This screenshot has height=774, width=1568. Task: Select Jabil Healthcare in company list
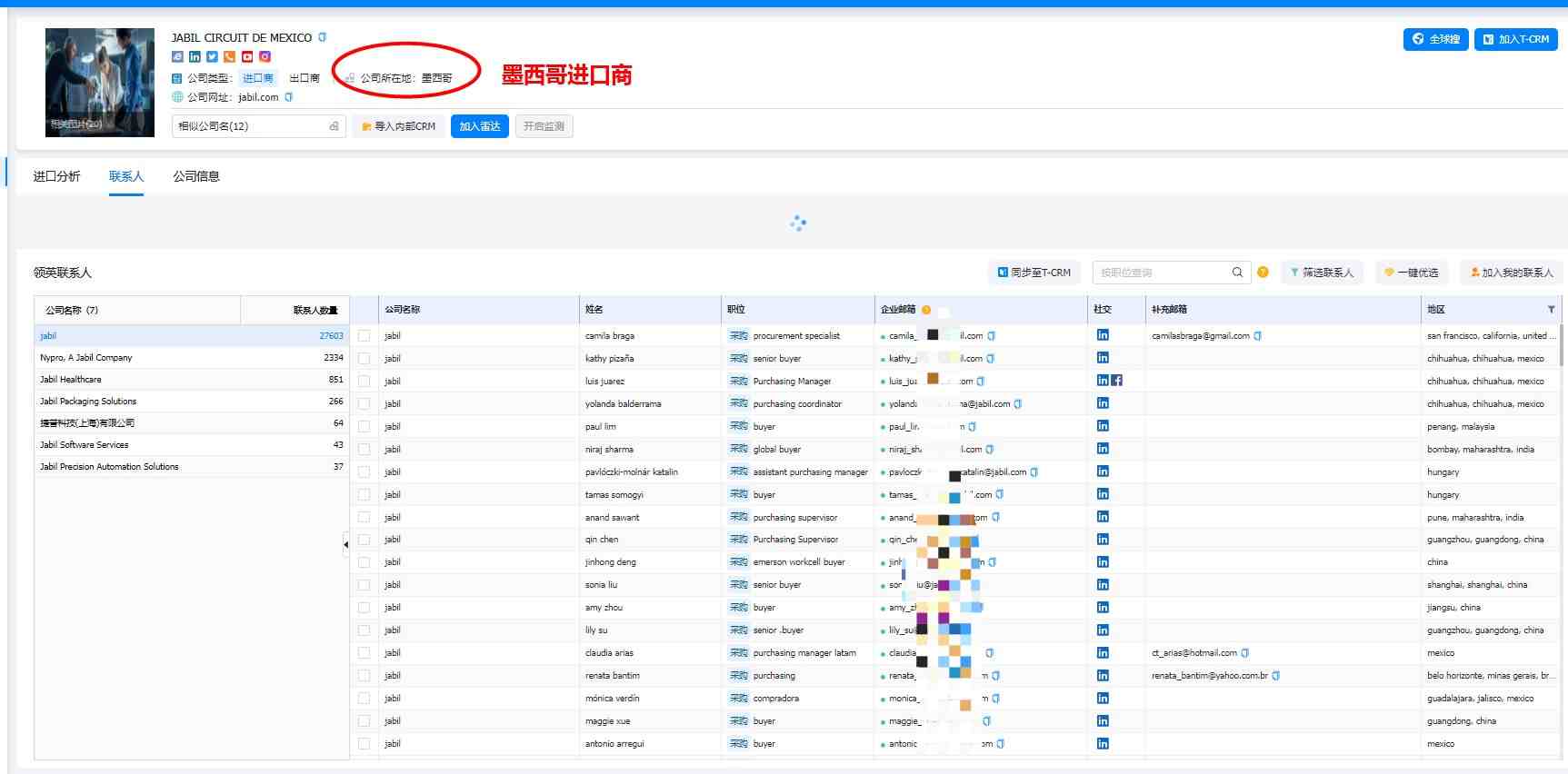click(x=192, y=380)
